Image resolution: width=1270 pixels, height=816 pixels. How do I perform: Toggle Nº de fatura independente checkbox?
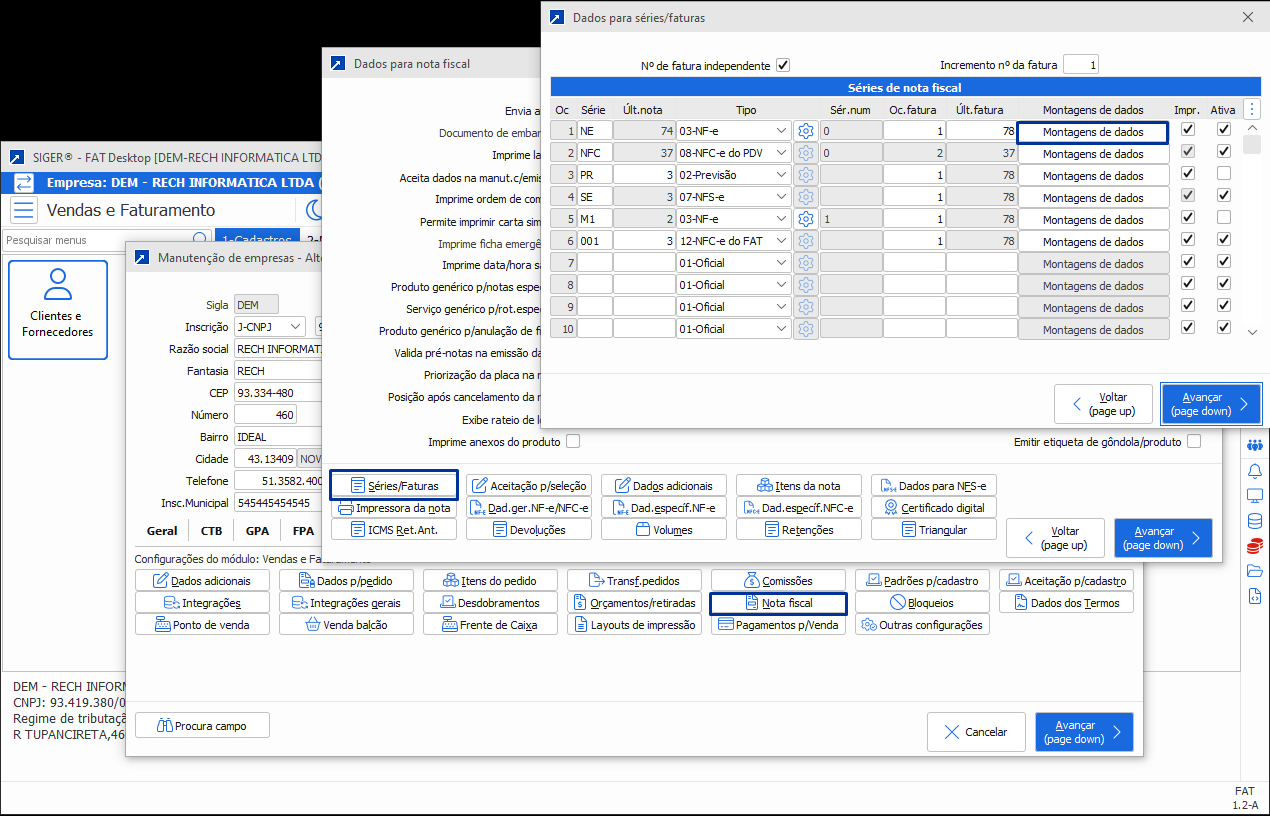783,65
